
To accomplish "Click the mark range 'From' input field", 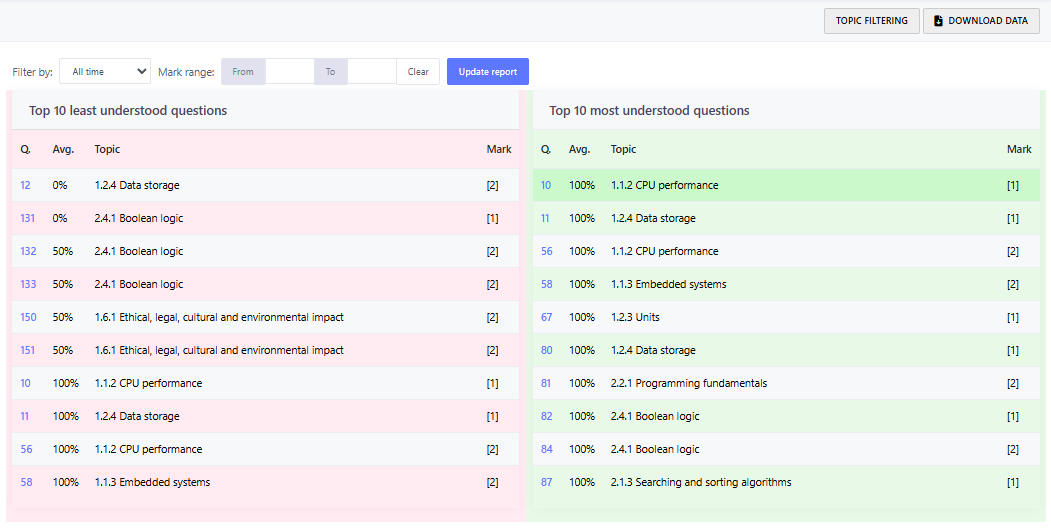I will tap(290, 72).
